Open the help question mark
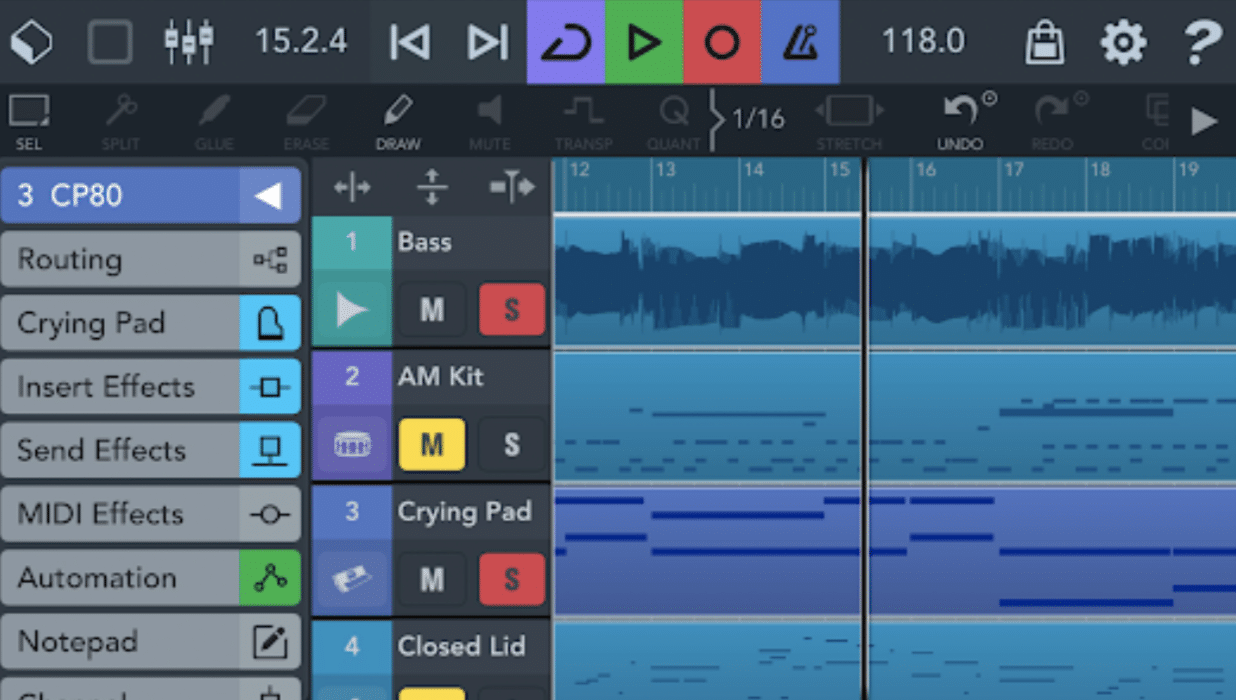Viewport: 1236px width, 700px height. click(x=1202, y=42)
